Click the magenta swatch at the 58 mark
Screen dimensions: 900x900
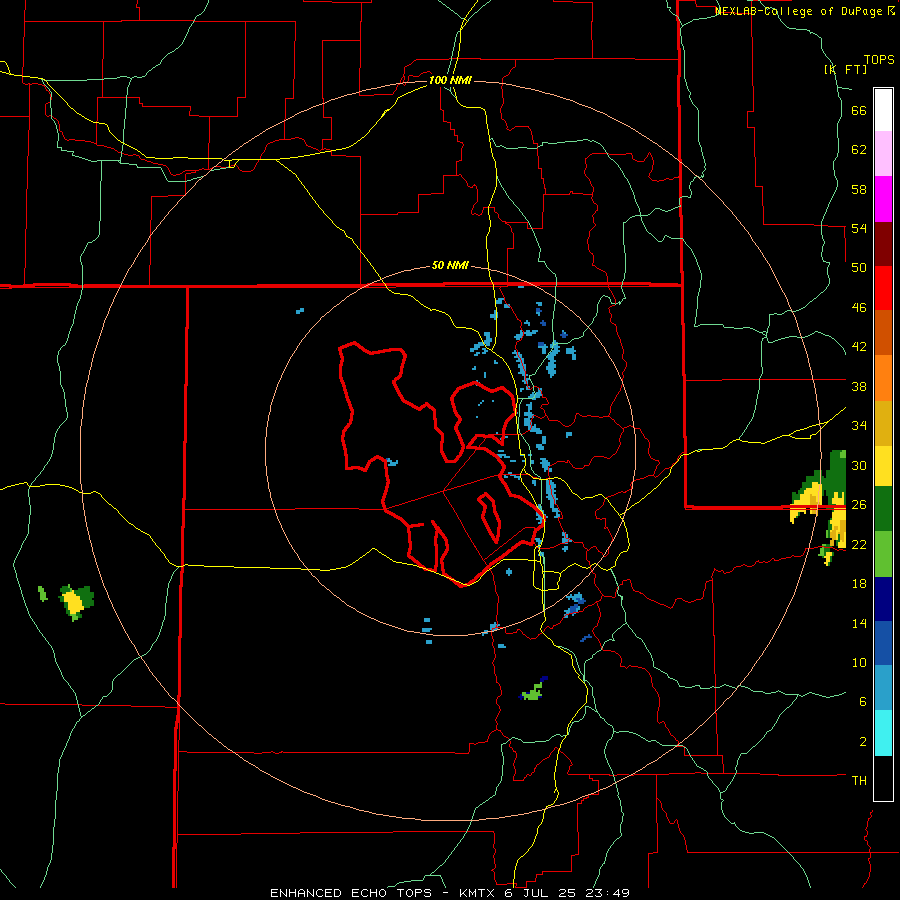click(x=883, y=199)
